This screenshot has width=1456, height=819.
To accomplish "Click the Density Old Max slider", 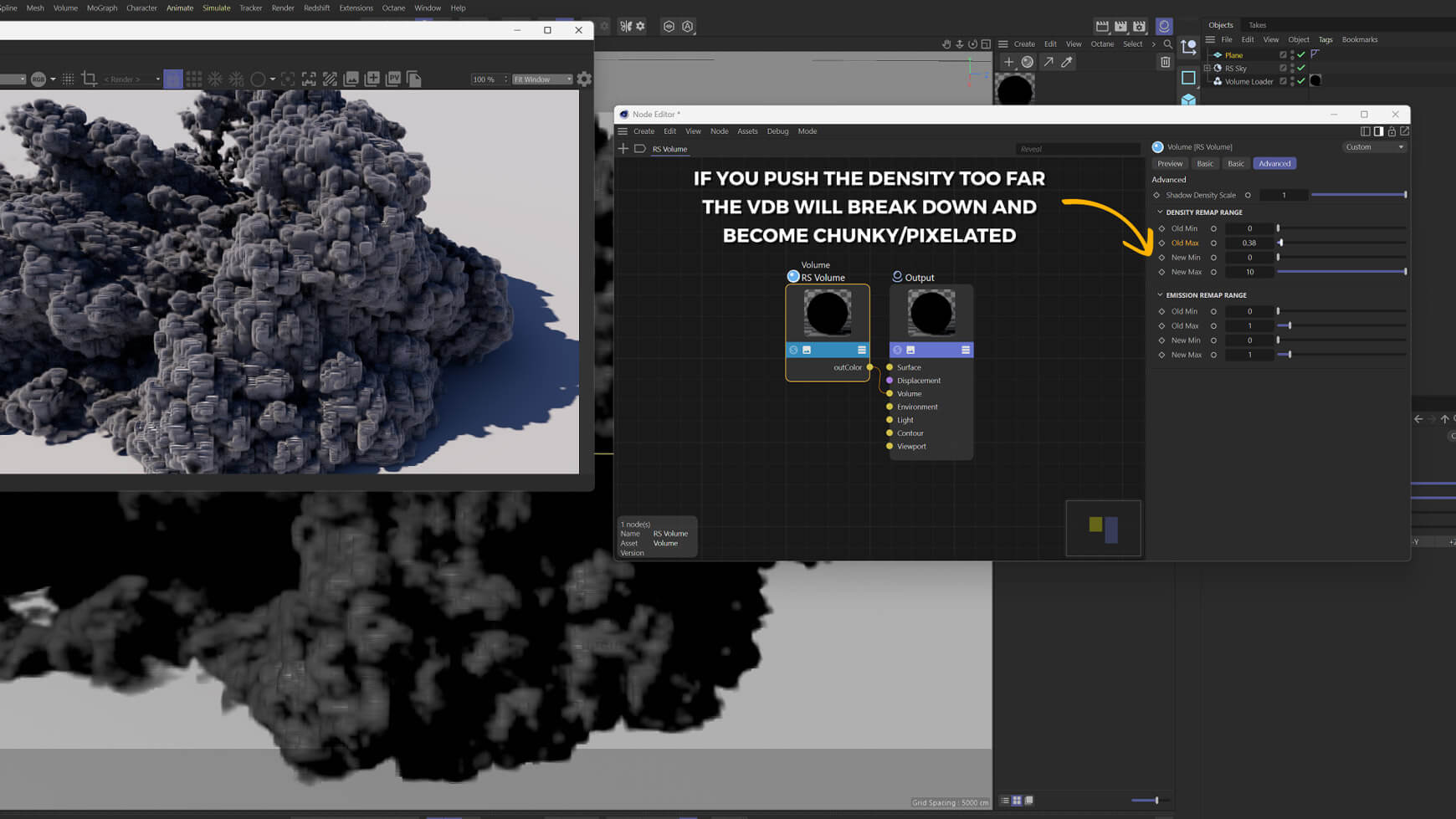I will pyautogui.click(x=1341, y=243).
